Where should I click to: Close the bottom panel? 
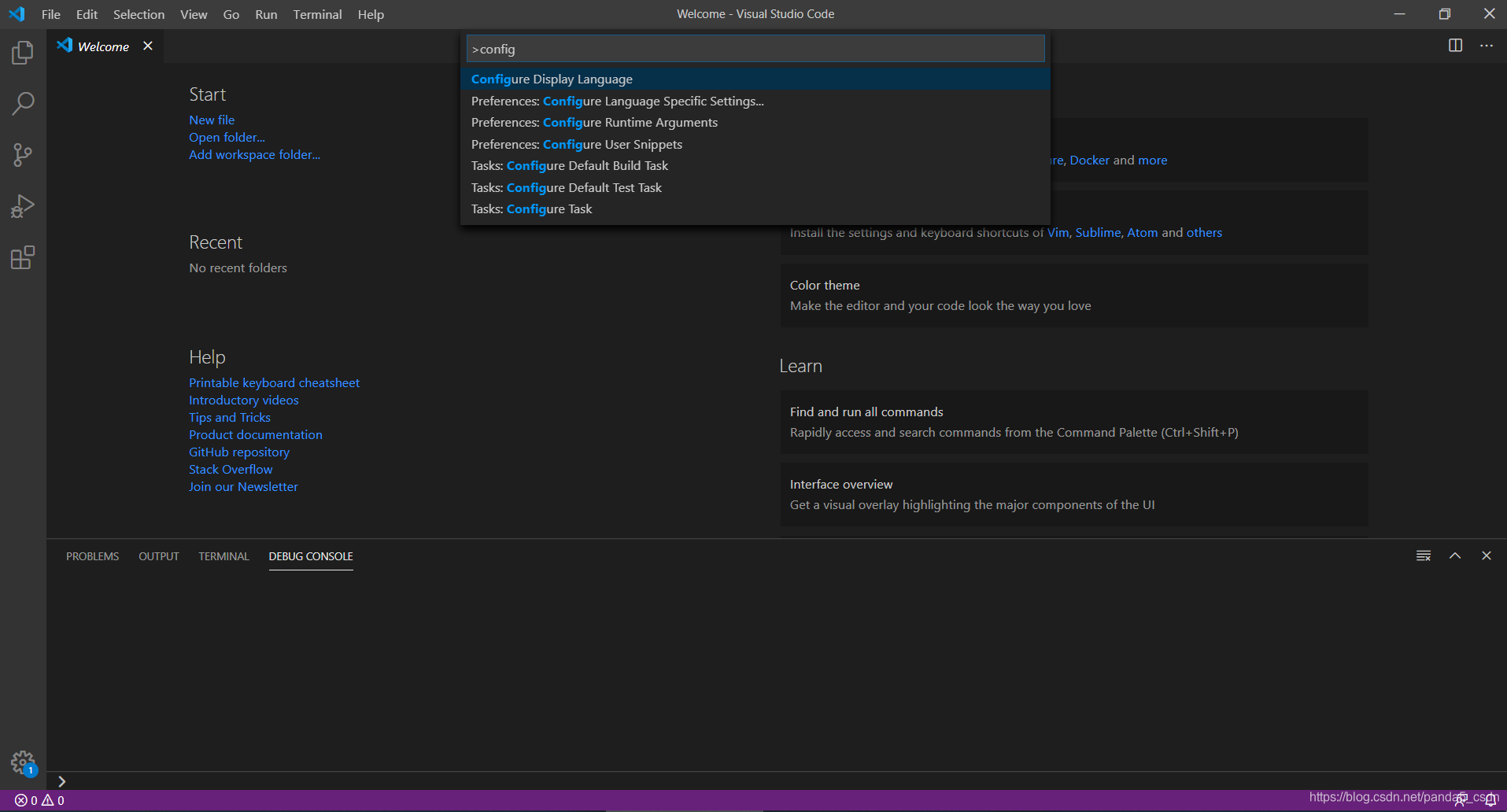pos(1487,555)
